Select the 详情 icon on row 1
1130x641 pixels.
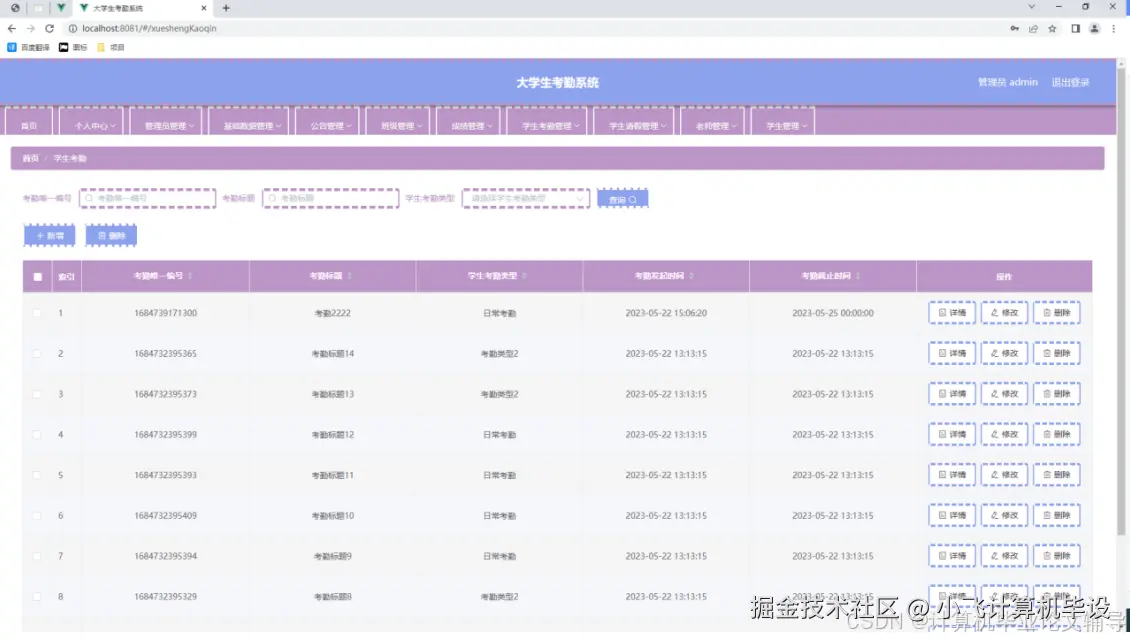tap(940, 312)
